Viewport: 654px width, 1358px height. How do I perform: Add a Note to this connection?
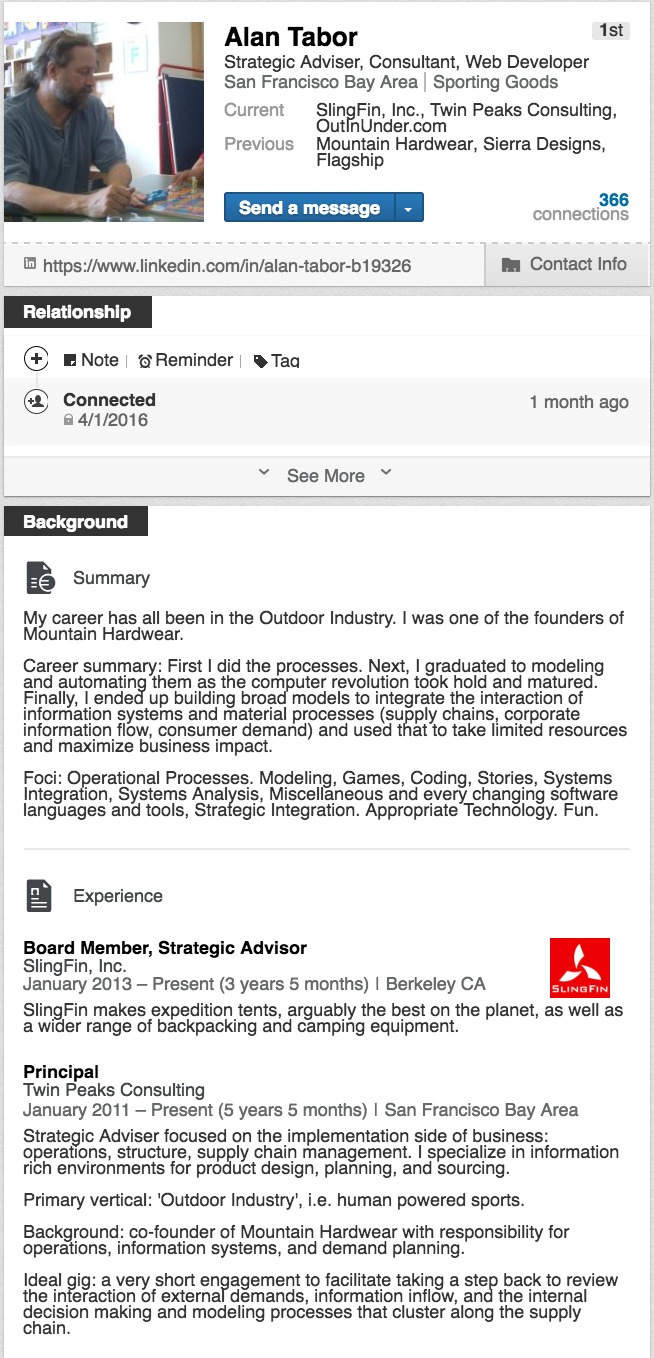[91, 360]
